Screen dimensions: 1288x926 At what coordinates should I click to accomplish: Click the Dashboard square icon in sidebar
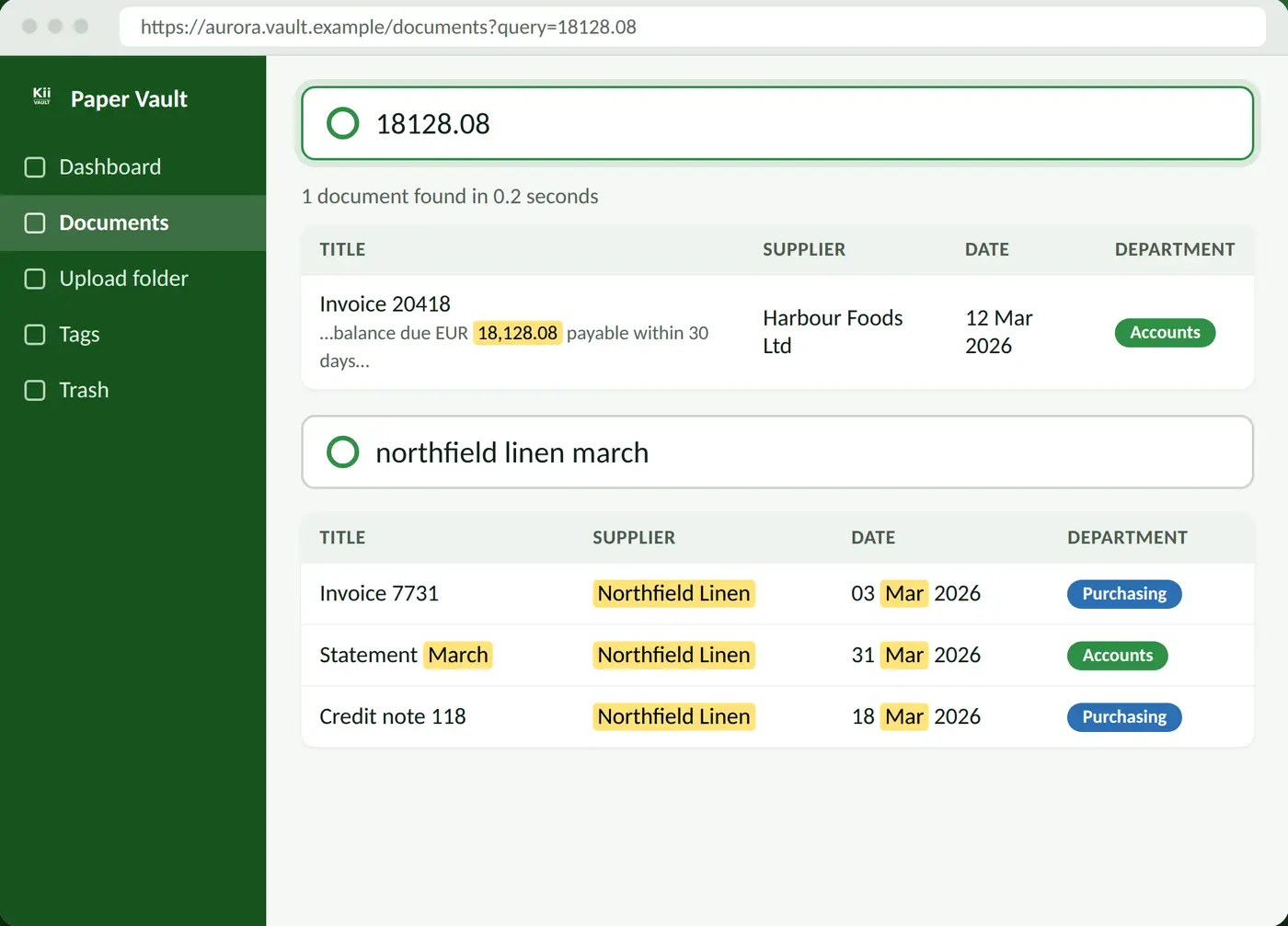click(35, 167)
